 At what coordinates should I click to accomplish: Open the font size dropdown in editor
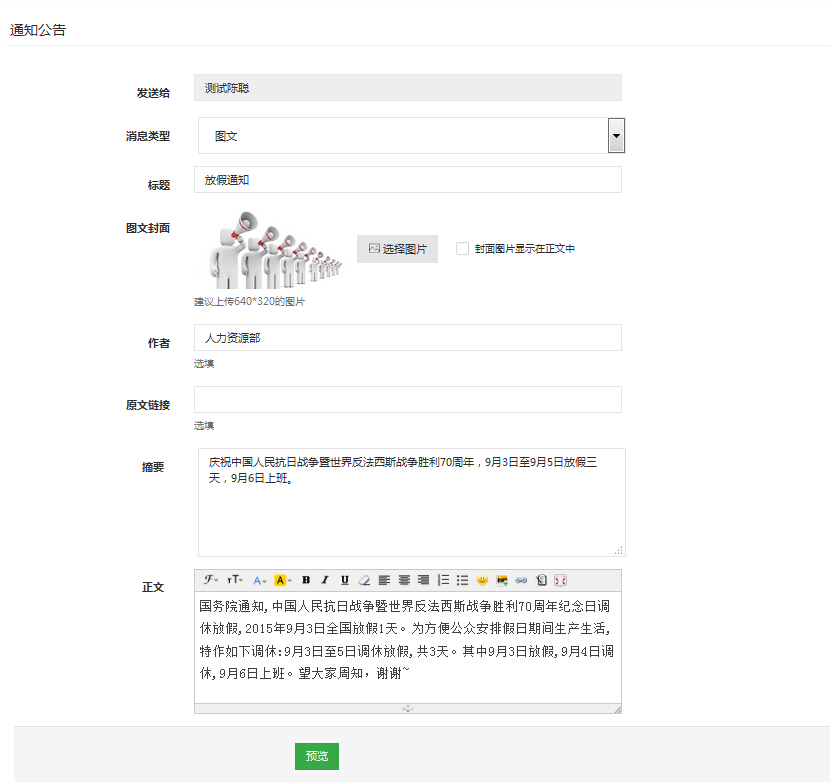(234, 580)
